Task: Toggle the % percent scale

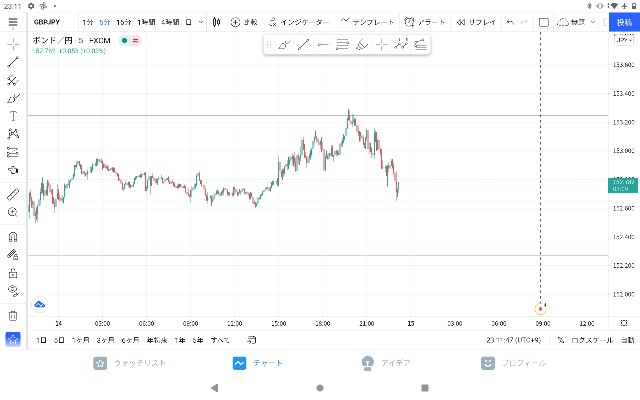Action: (561, 340)
